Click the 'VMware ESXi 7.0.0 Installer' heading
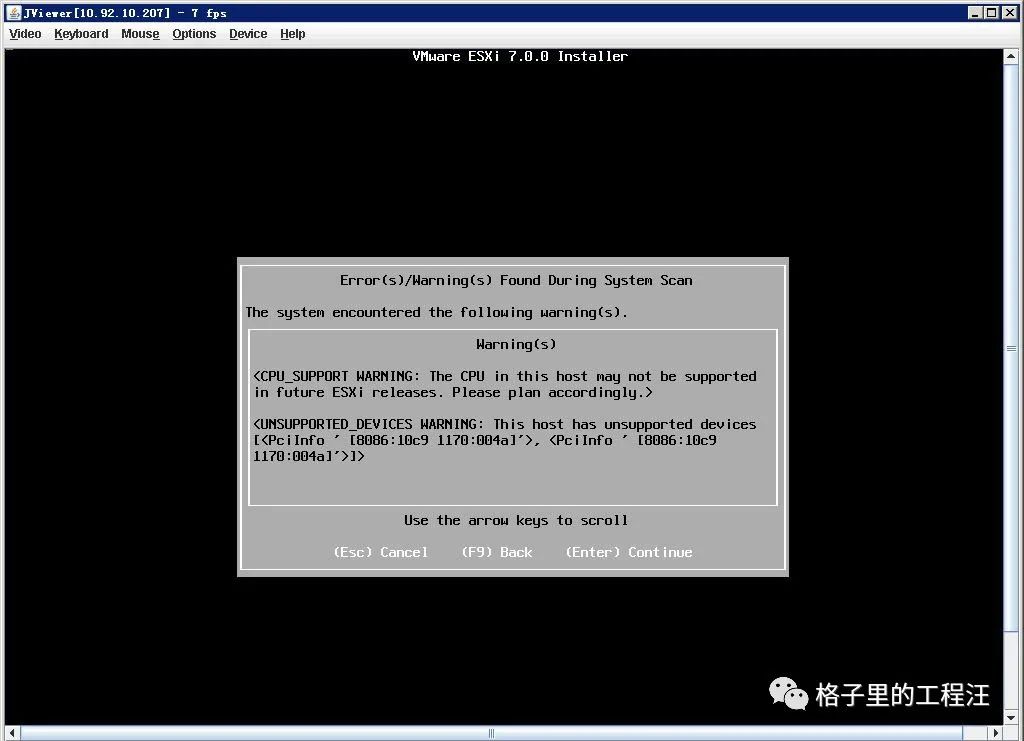Image resolution: width=1024 pixels, height=741 pixels. pyautogui.click(x=520, y=56)
